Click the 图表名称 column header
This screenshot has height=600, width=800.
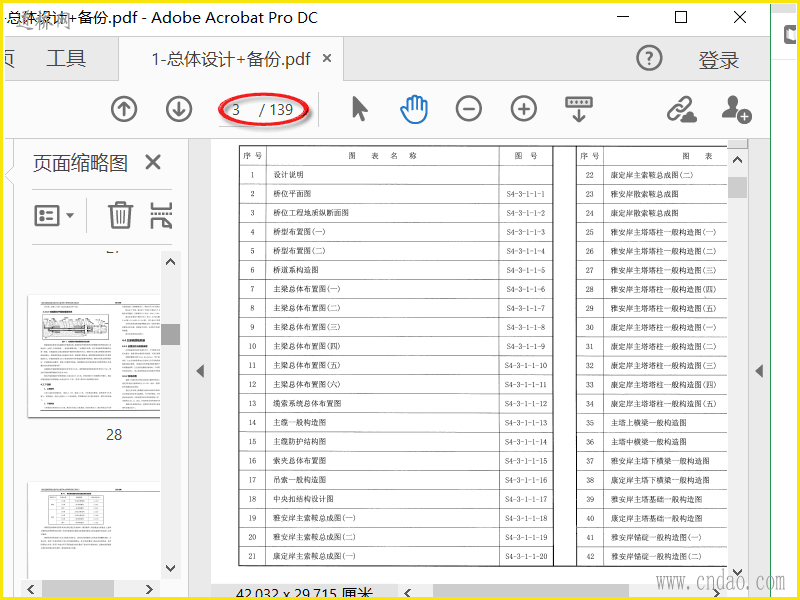coord(383,156)
